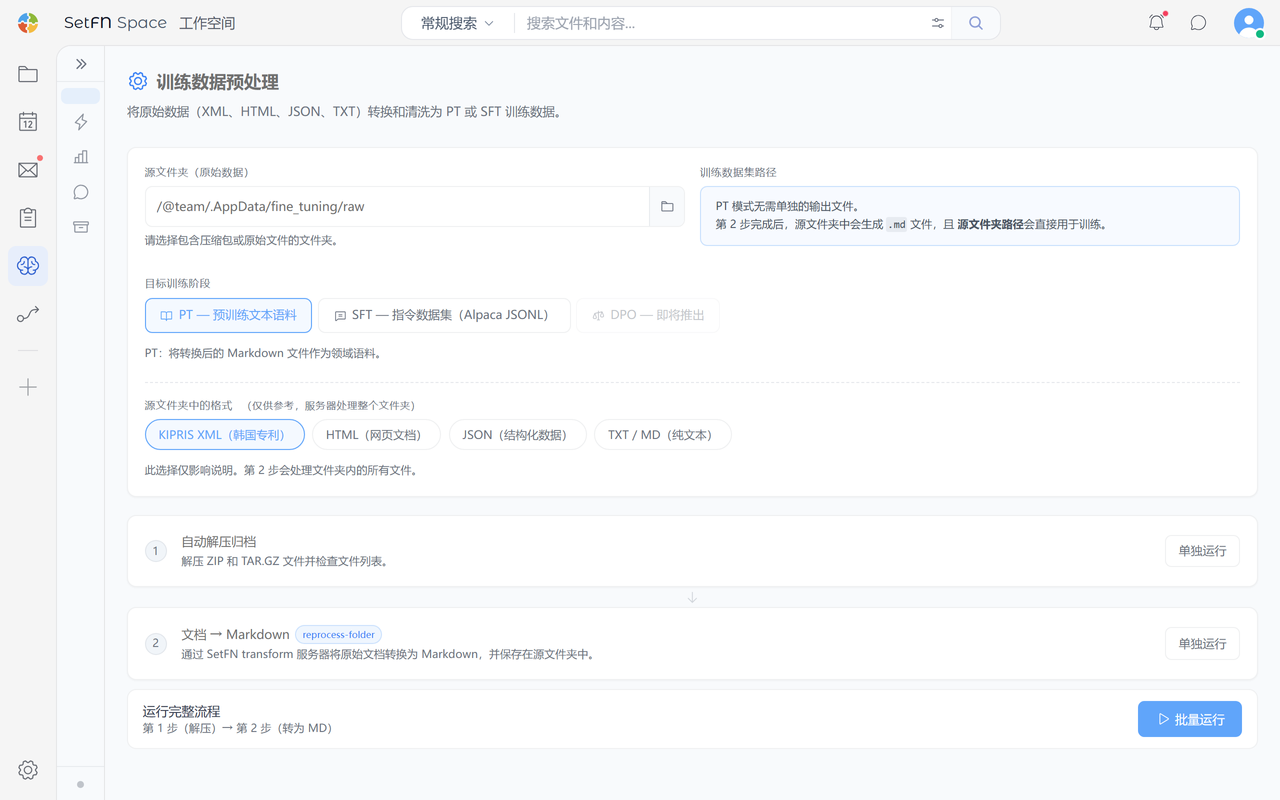
Task: Open the SetFN Space logo home
Action: coord(28,23)
